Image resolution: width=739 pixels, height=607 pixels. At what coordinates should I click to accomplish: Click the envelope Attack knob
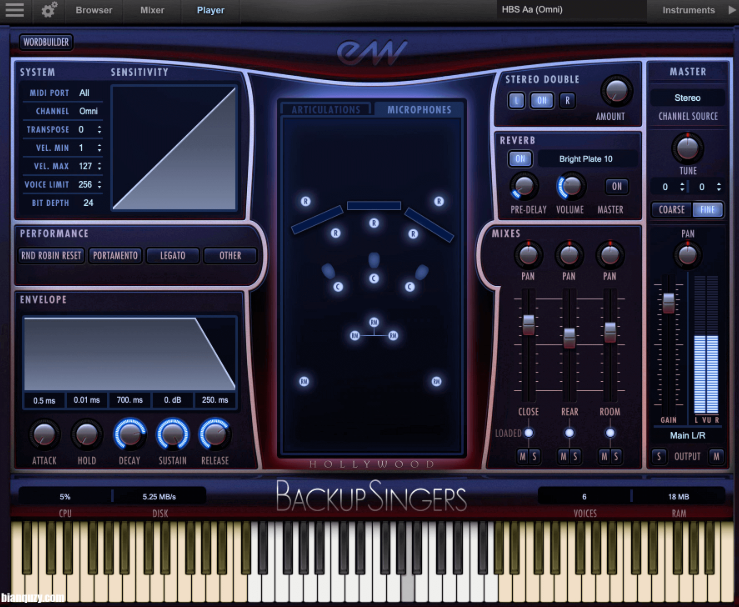tap(44, 434)
